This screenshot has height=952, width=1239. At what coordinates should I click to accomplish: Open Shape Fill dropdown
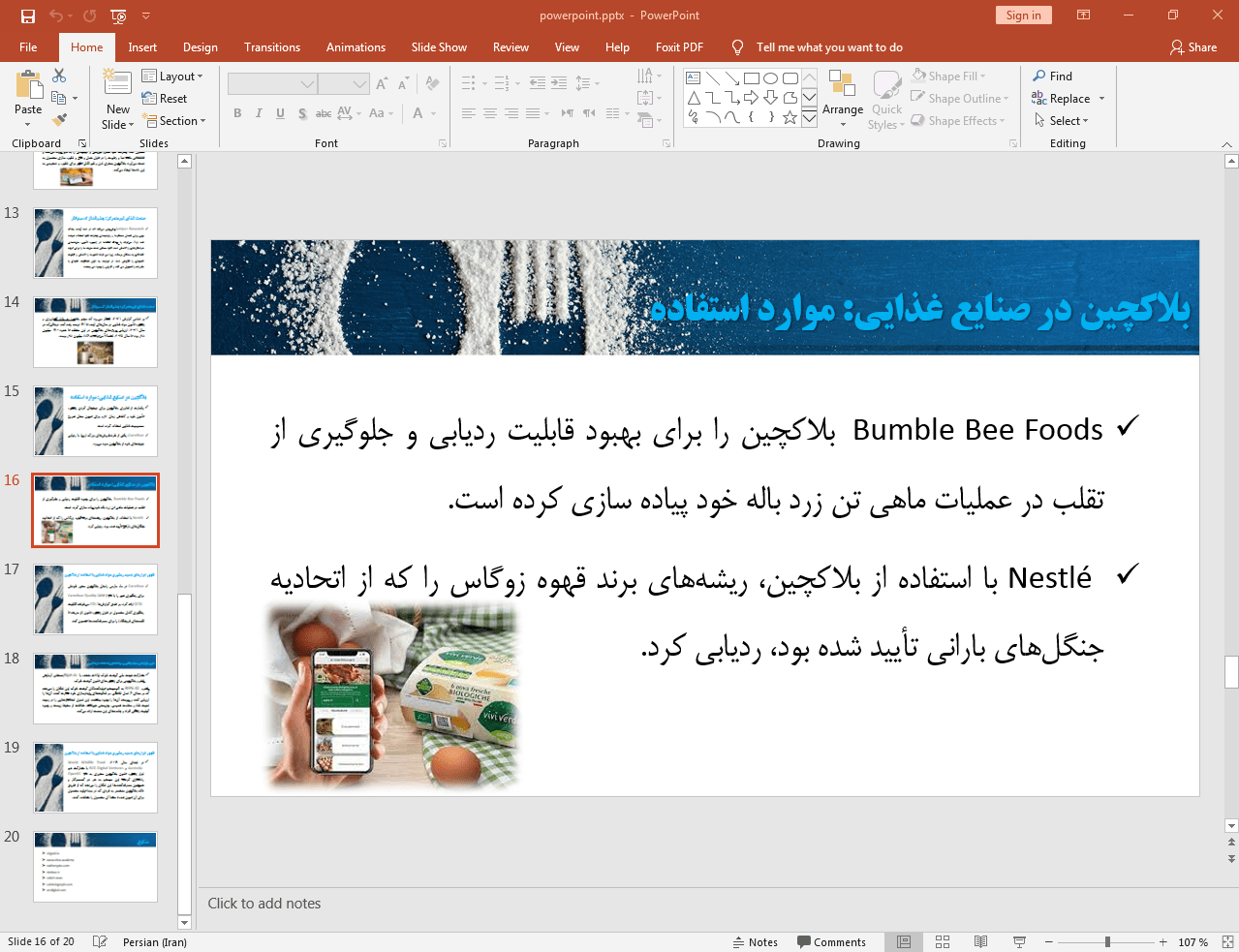pyautogui.click(x=948, y=76)
